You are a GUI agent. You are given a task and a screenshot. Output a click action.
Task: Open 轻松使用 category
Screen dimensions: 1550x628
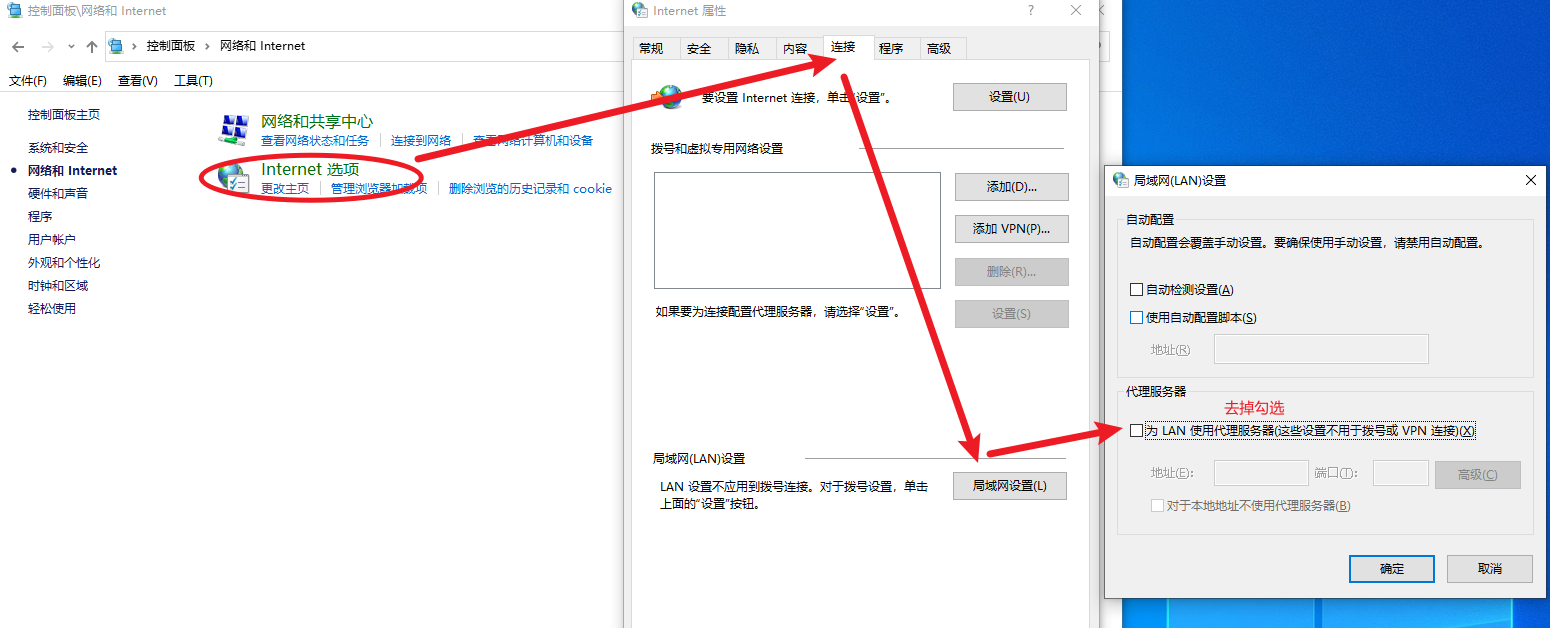[x=52, y=309]
